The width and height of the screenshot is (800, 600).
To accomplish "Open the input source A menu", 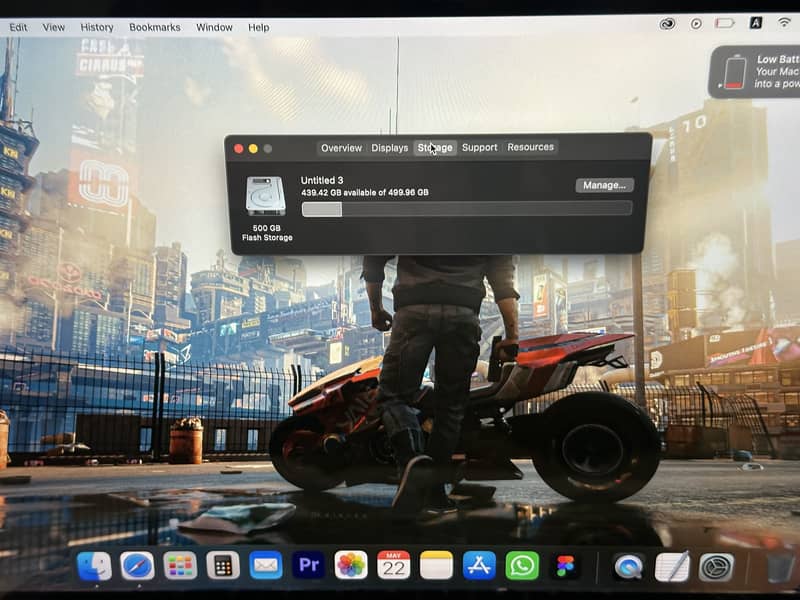I will click(x=756, y=23).
